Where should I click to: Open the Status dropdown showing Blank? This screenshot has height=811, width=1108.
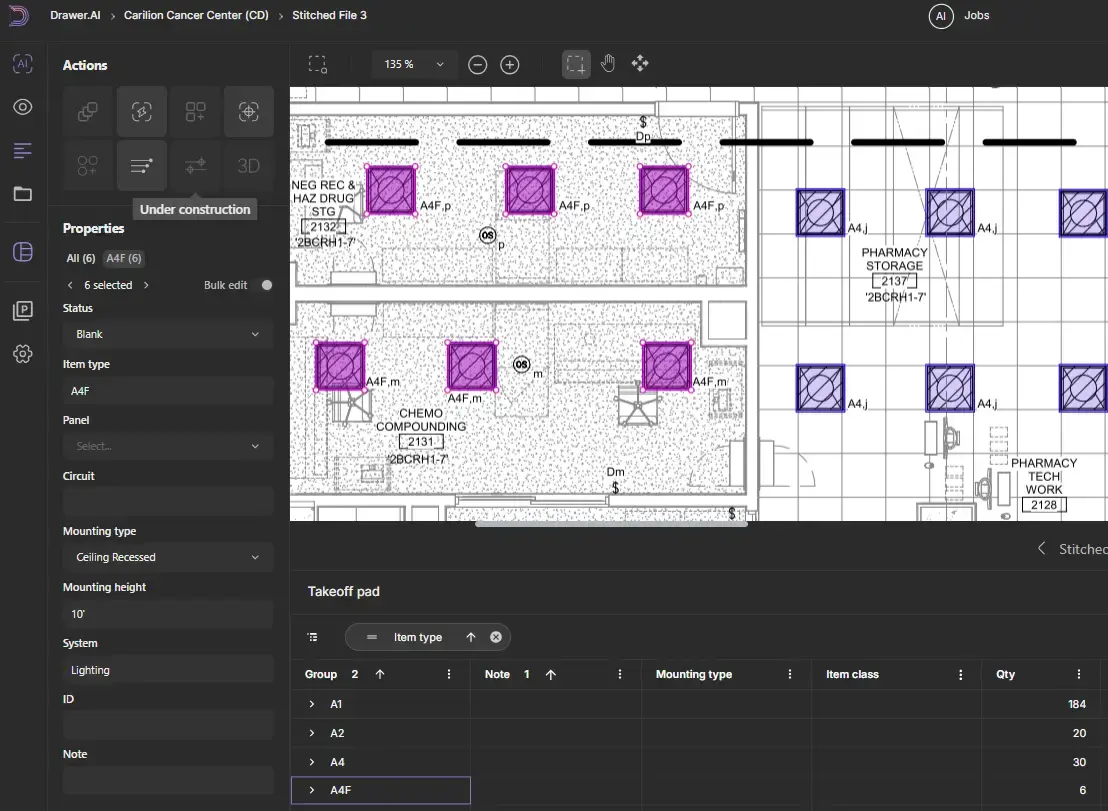coord(168,334)
